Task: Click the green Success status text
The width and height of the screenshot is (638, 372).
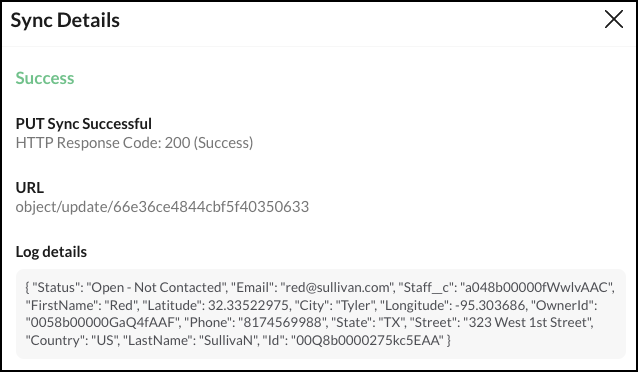Action: (x=45, y=78)
